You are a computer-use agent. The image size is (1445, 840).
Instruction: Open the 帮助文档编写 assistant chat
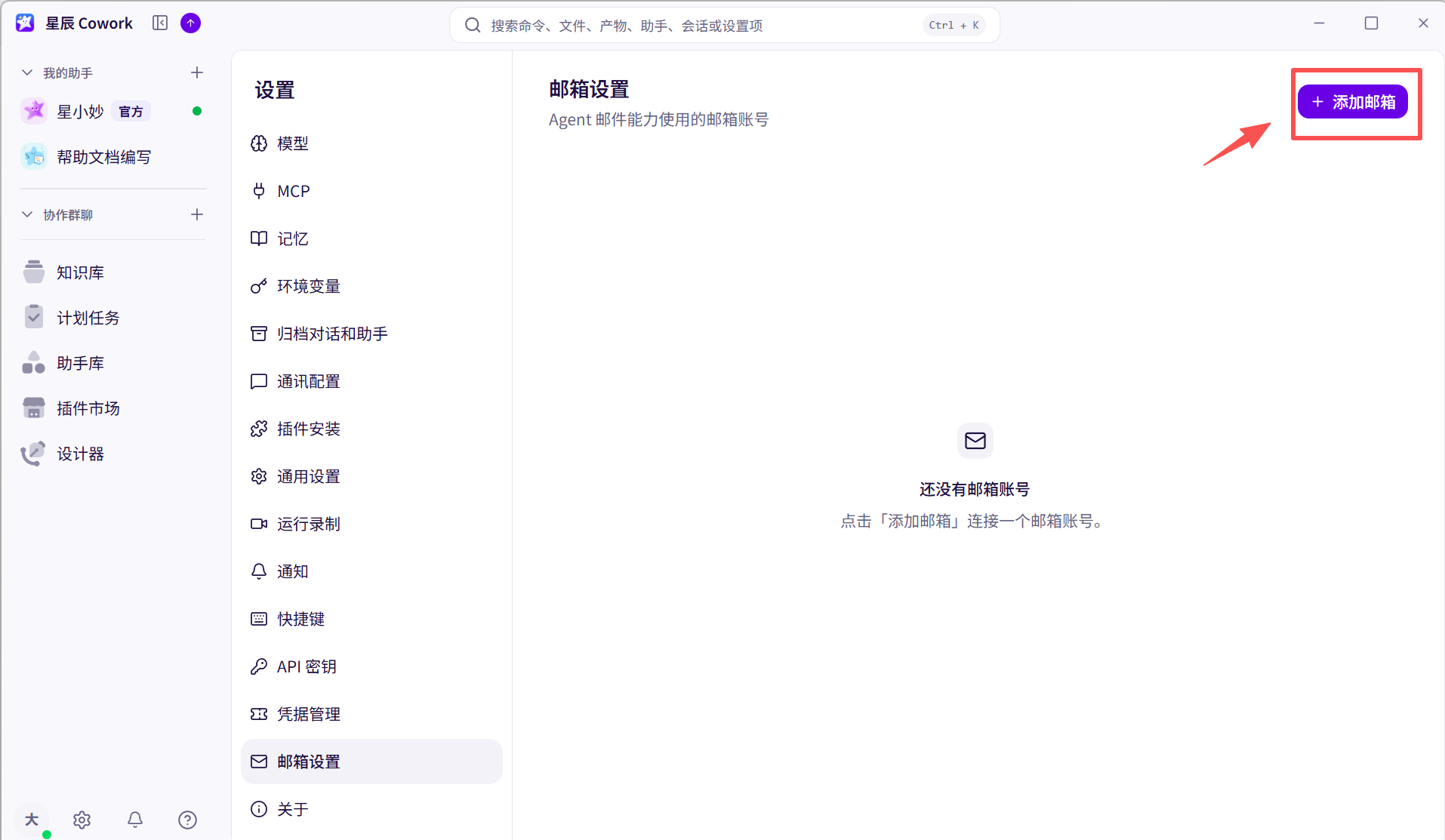point(113,157)
